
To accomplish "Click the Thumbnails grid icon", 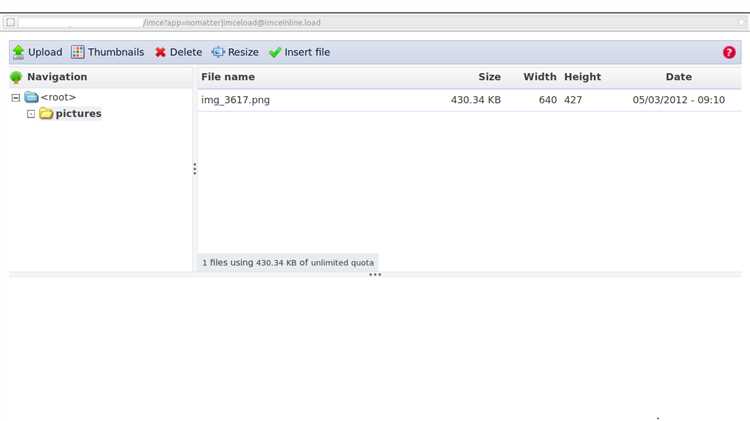I will coord(77,52).
